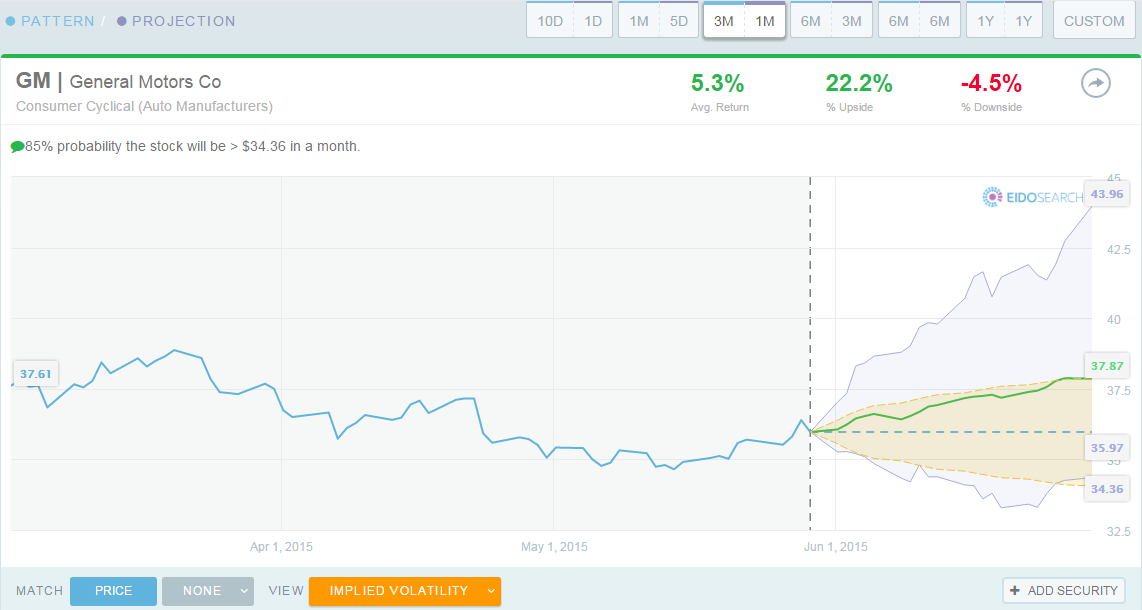Expand the Implied Volatility dropdown arrow

click(x=492, y=591)
